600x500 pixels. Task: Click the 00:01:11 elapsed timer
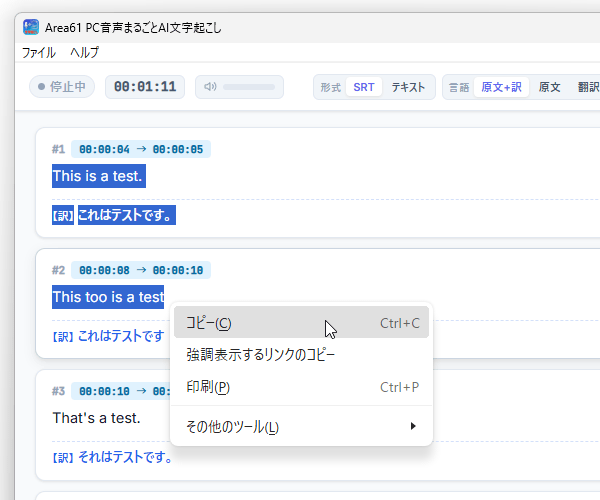point(145,87)
